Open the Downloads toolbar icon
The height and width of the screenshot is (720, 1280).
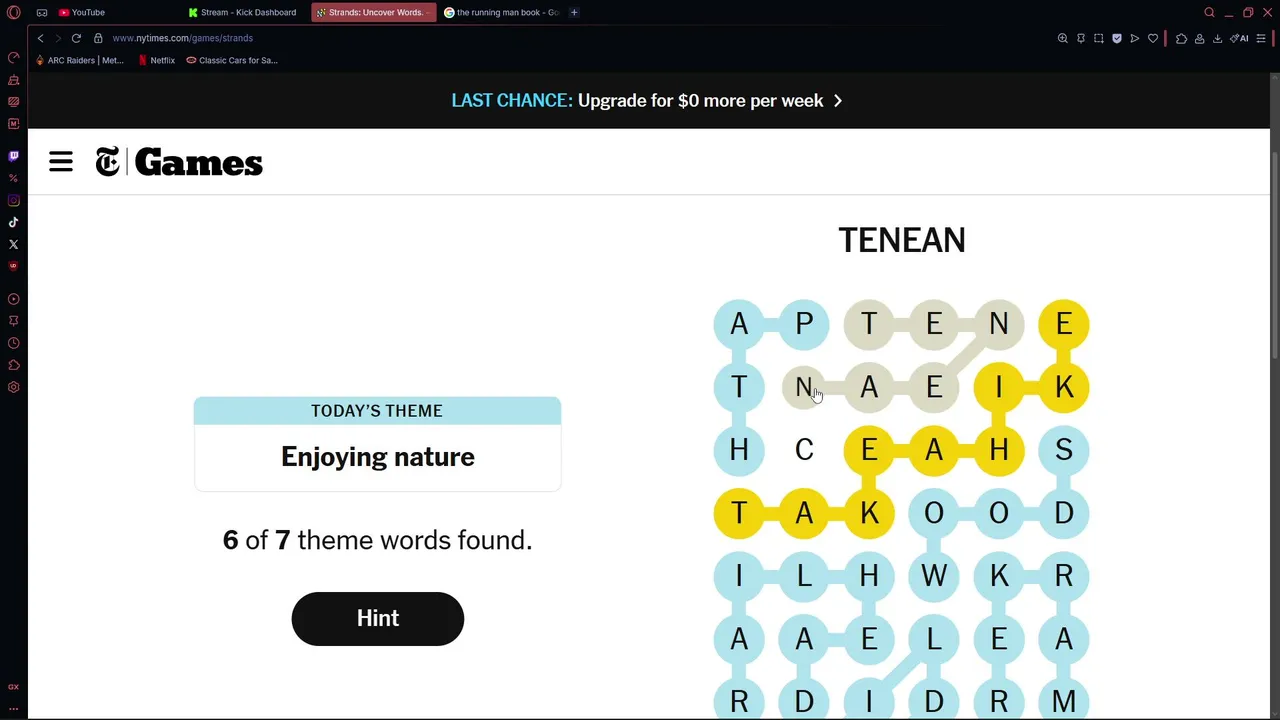coord(1217,38)
